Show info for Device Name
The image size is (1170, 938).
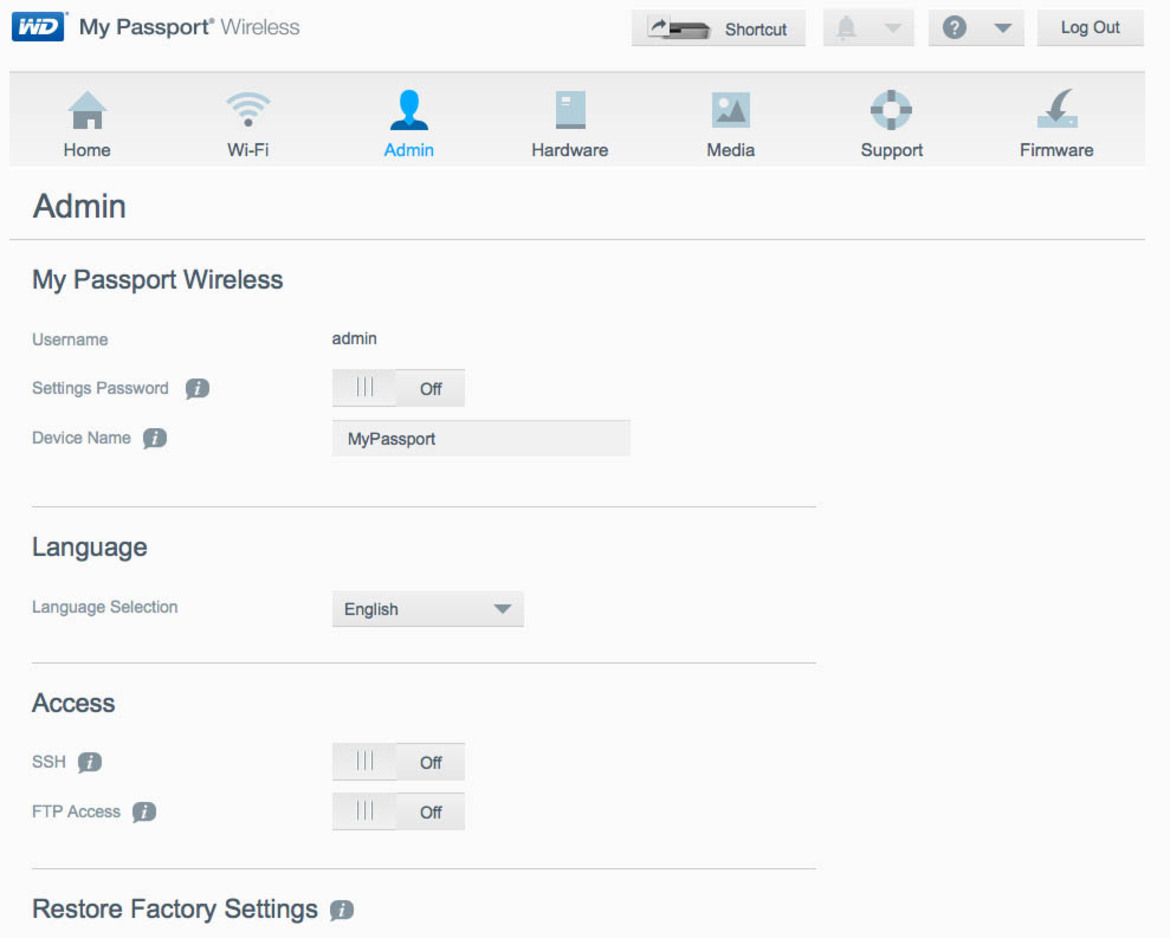coord(154,438)
